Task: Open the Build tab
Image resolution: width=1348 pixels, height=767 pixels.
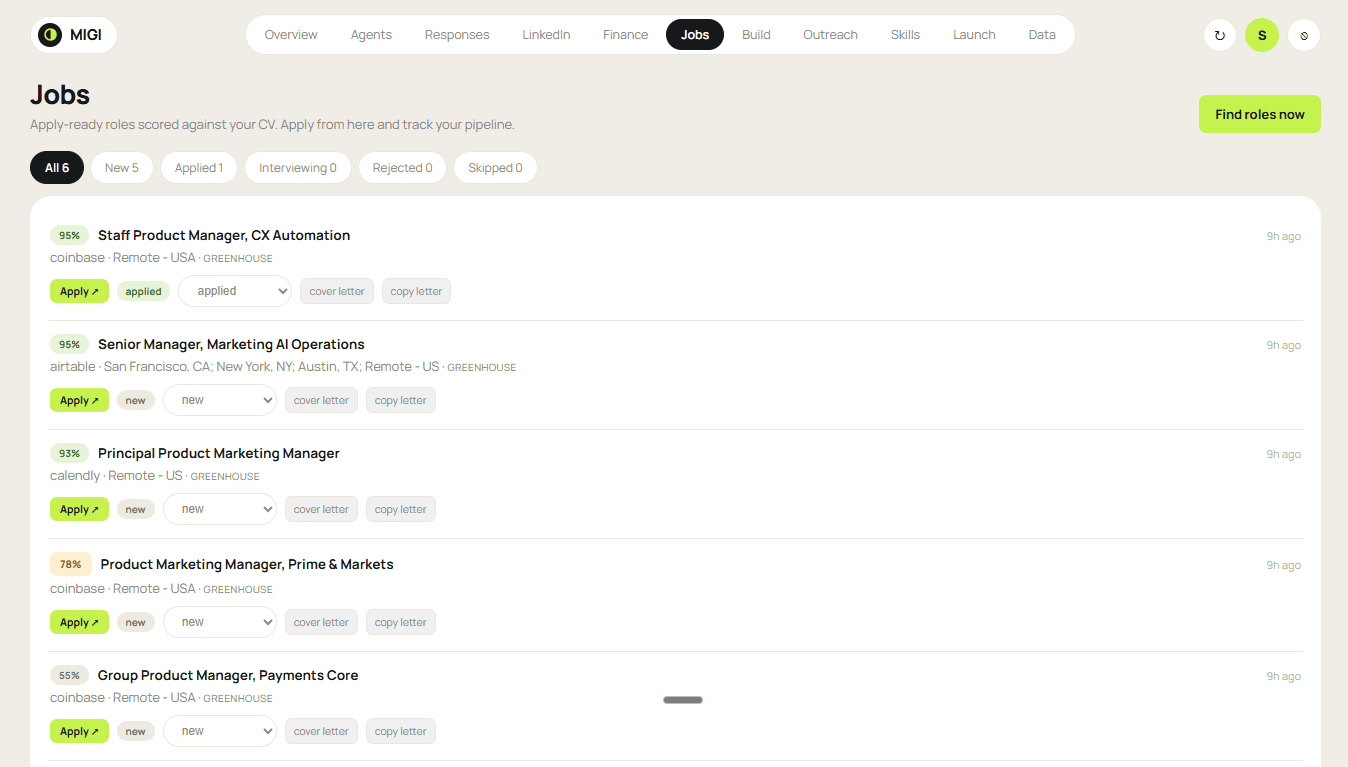Action: [x=756, y=35]
